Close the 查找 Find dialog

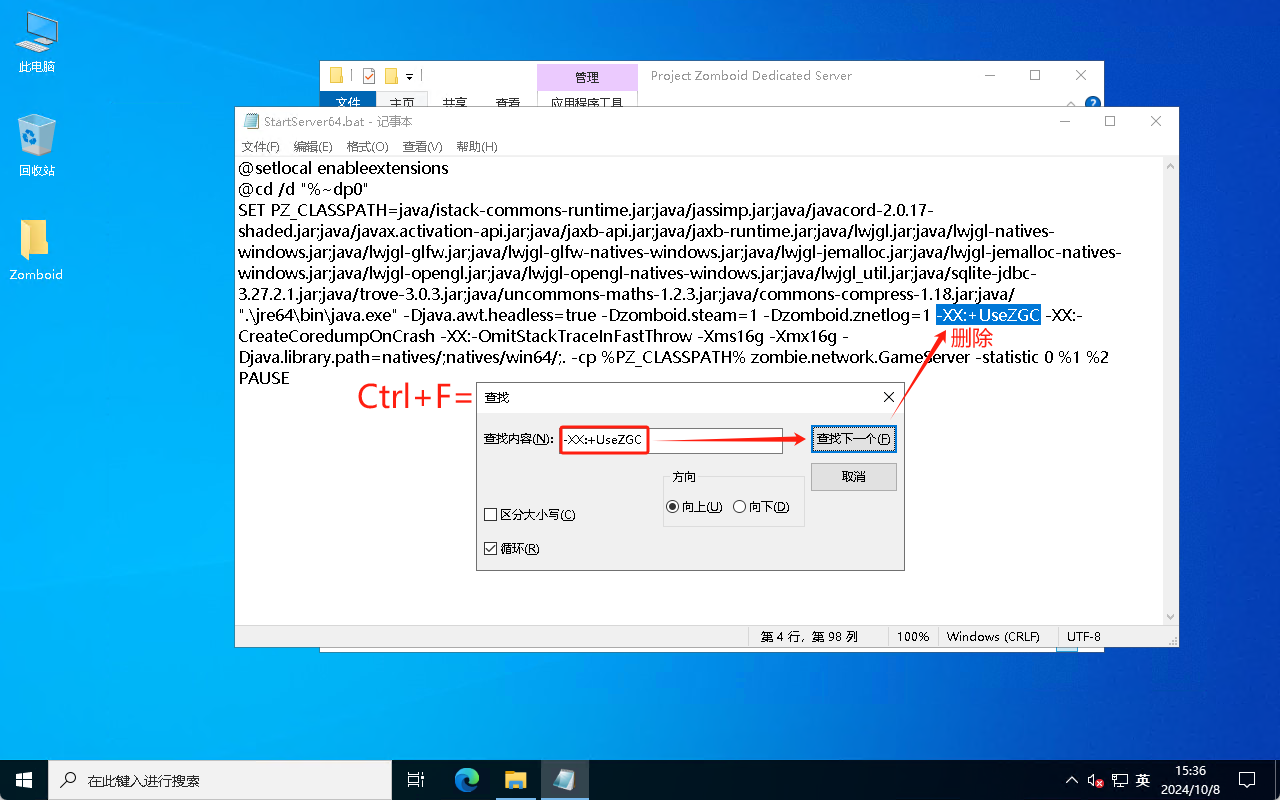[x=889, y=397]
